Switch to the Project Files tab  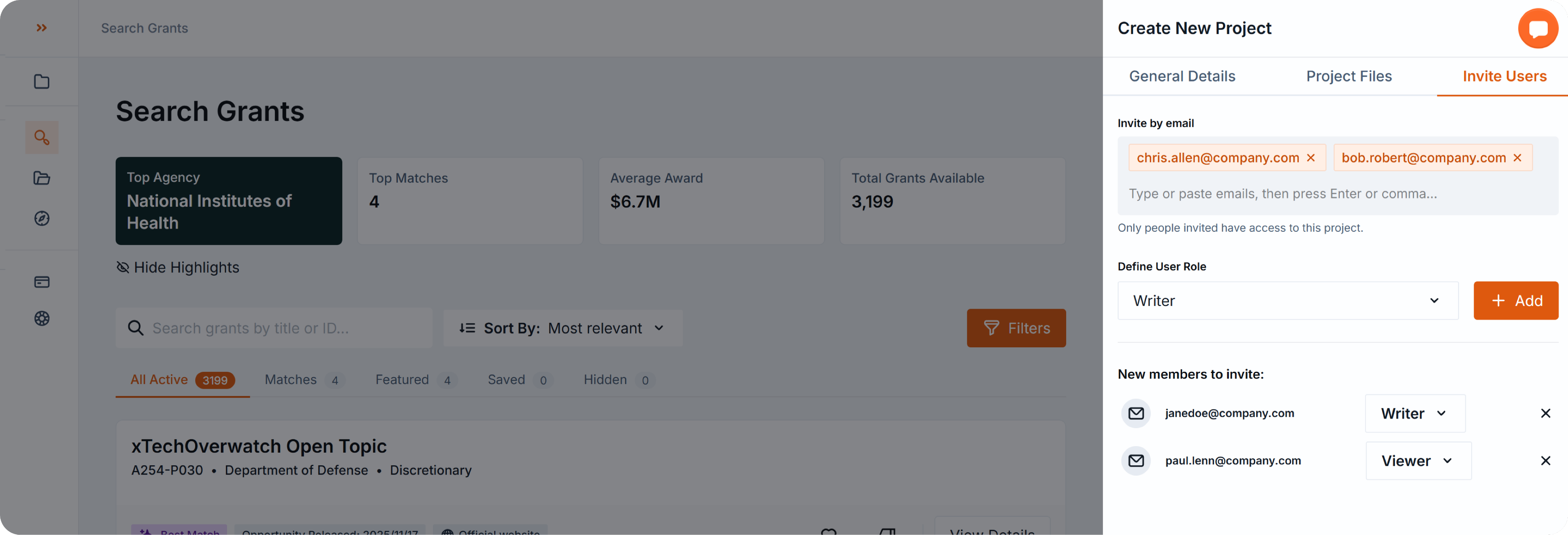pos(1348,77)
